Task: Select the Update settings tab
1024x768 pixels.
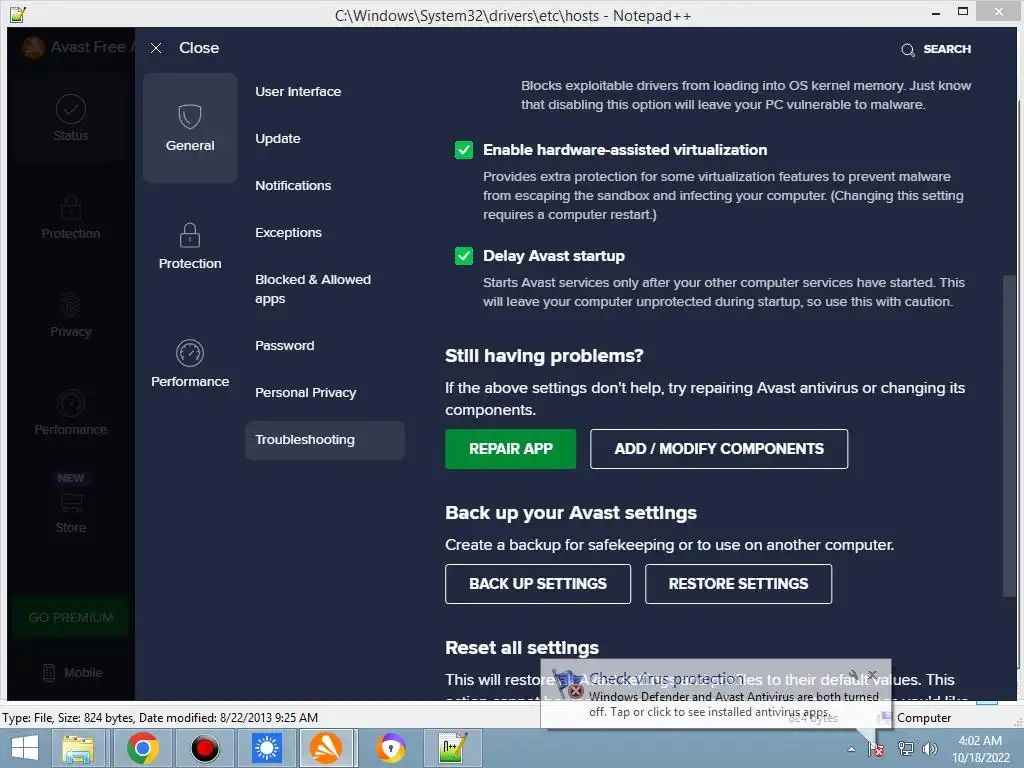Action: pos(278,139)
